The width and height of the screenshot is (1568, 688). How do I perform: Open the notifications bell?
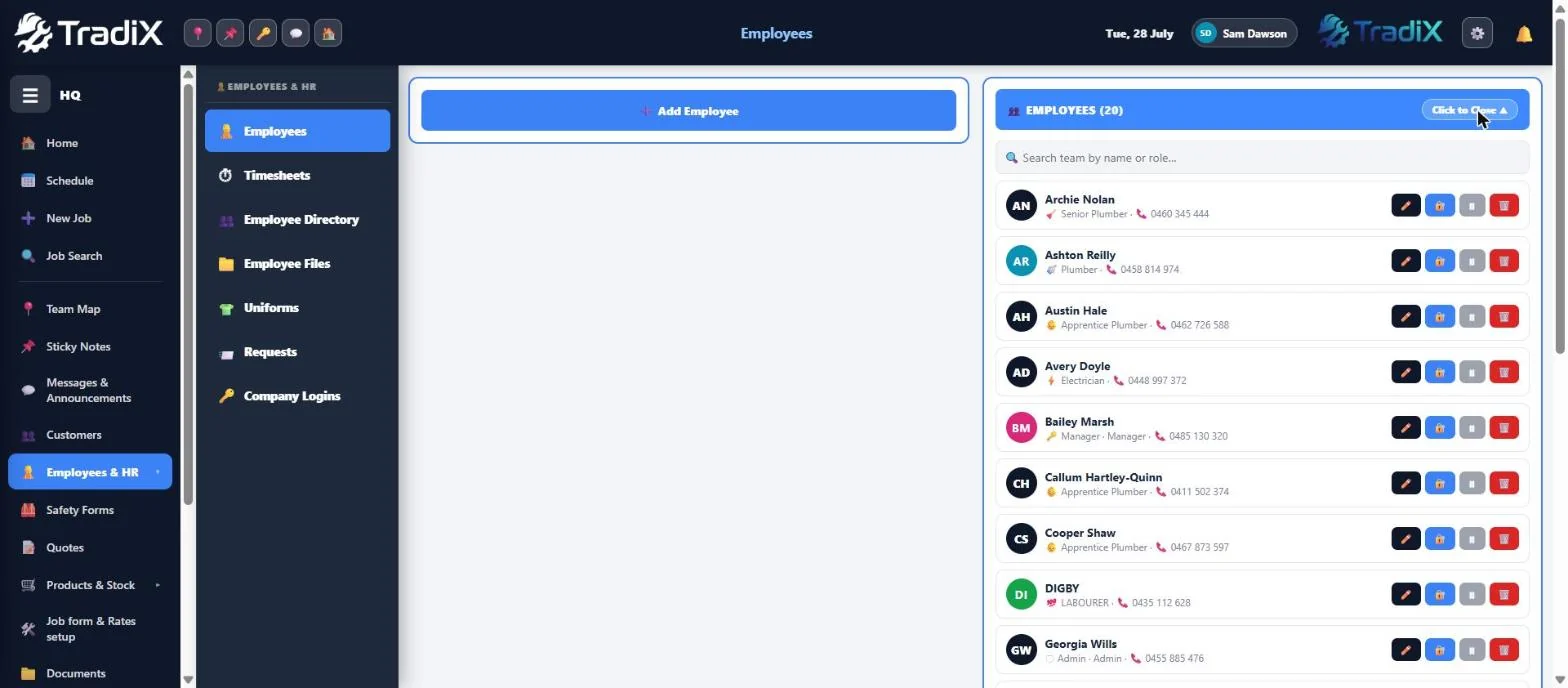coord(1524,34)
